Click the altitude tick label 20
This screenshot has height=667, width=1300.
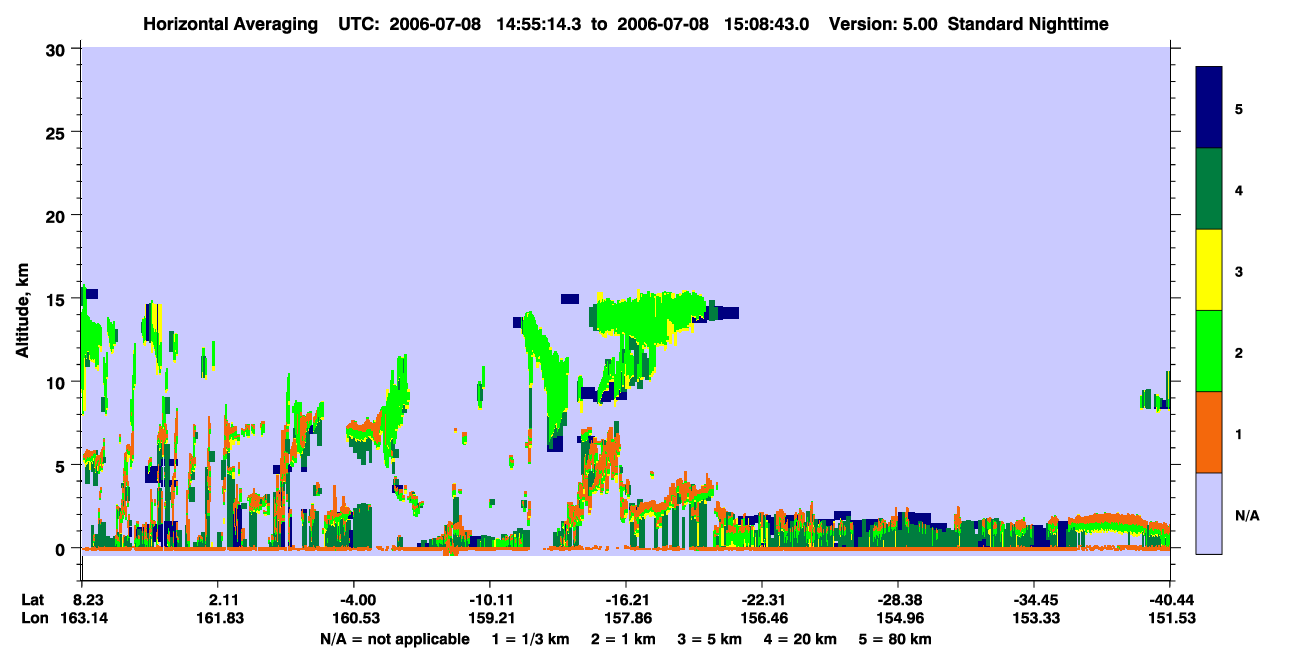[57, 215]
